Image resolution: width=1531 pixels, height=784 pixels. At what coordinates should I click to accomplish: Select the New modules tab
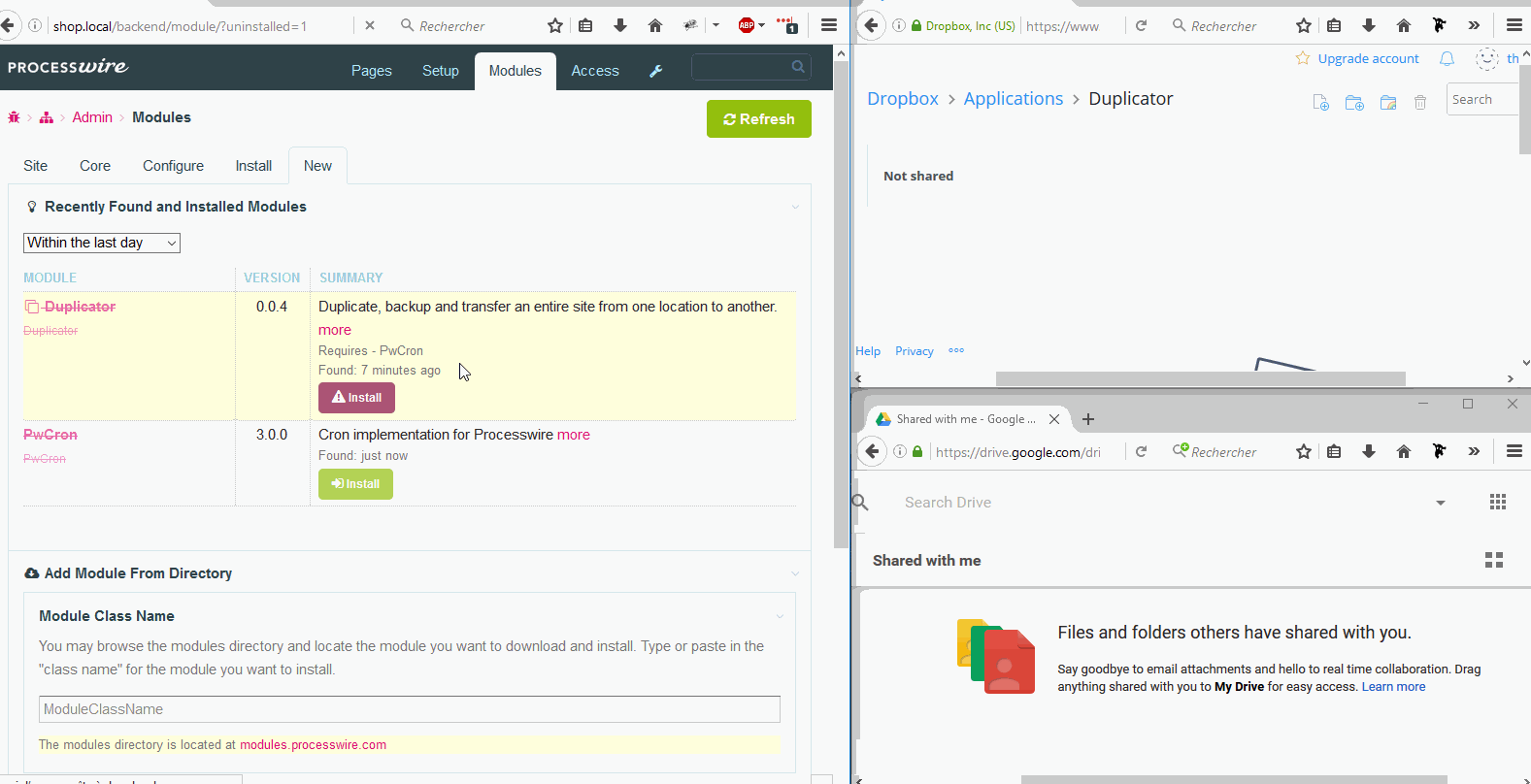[x=318, y=166]
